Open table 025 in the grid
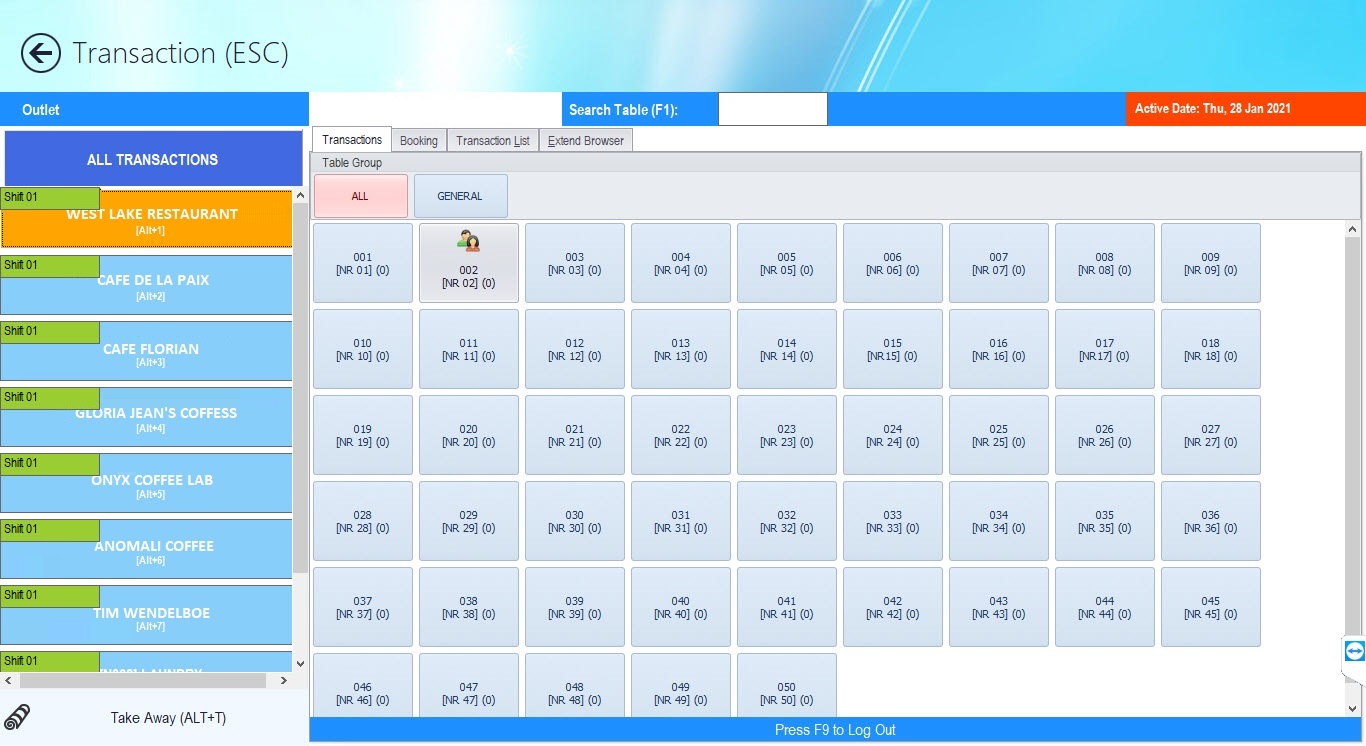 (x=998, y=435)
